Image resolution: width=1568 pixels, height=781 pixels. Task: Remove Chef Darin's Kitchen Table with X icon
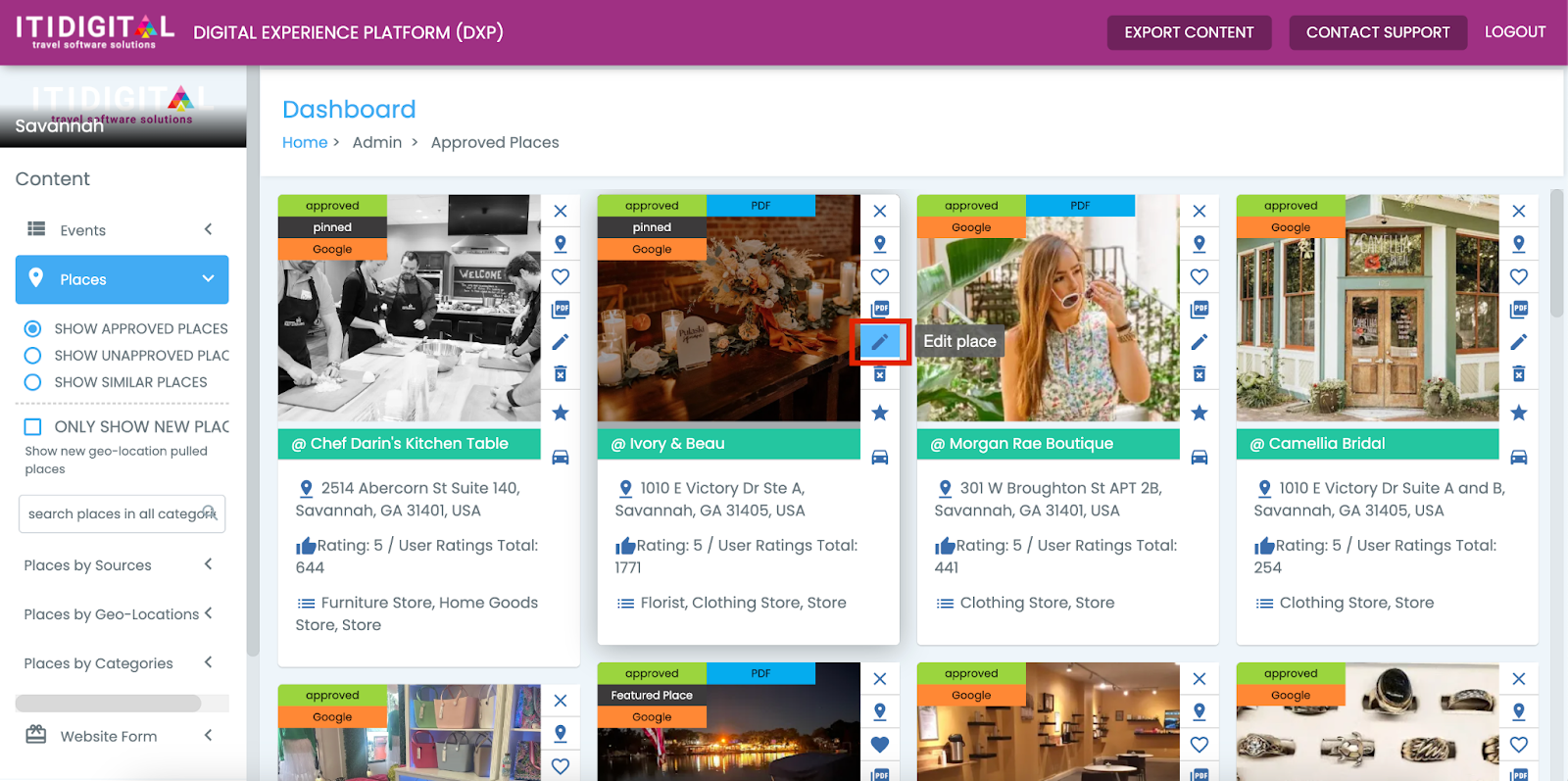[561, 211]
